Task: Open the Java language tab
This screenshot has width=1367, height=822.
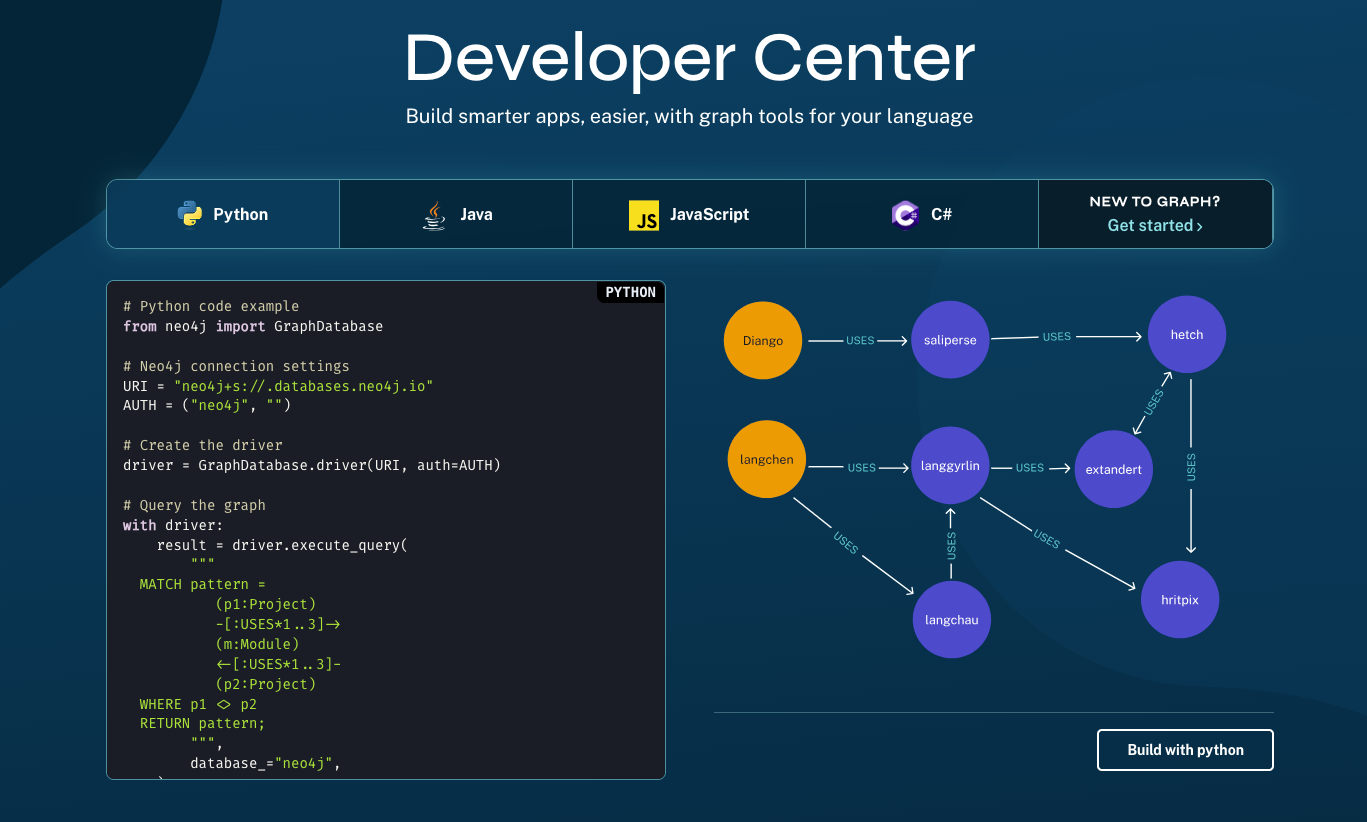Action: pos(456,214)
